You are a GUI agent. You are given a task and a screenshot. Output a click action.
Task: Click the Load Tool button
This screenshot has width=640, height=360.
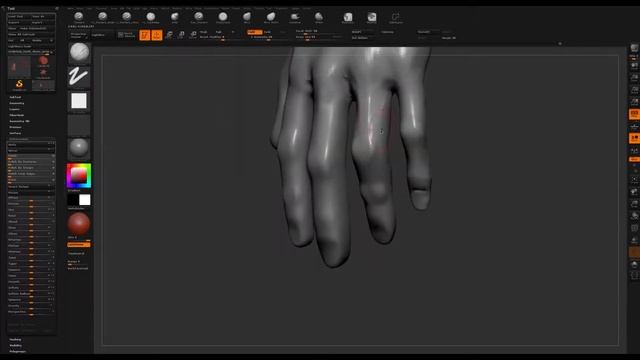click(19, 16)
